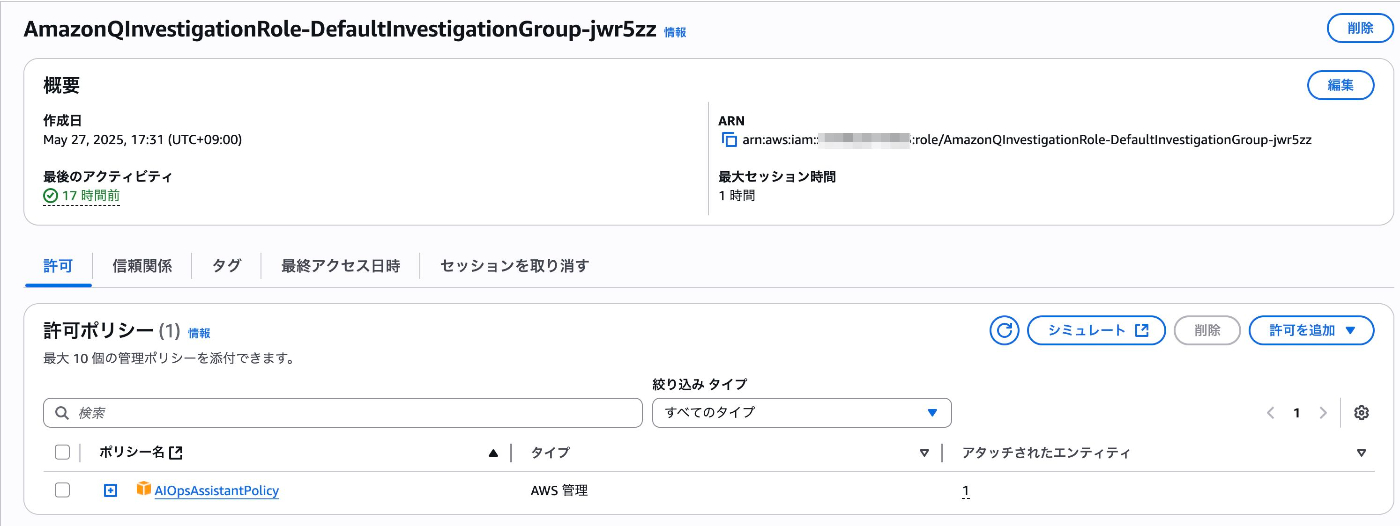Switch to the 信頼関係 tab

[142, 266]
